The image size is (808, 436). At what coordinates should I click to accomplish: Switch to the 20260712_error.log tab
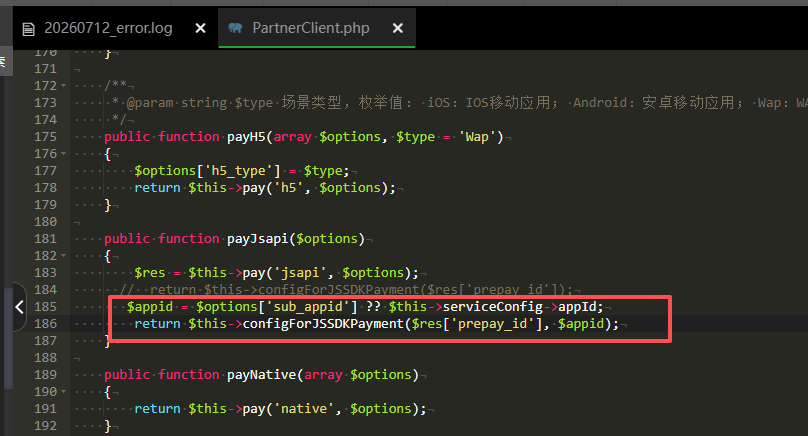click(x=98, y=28)
